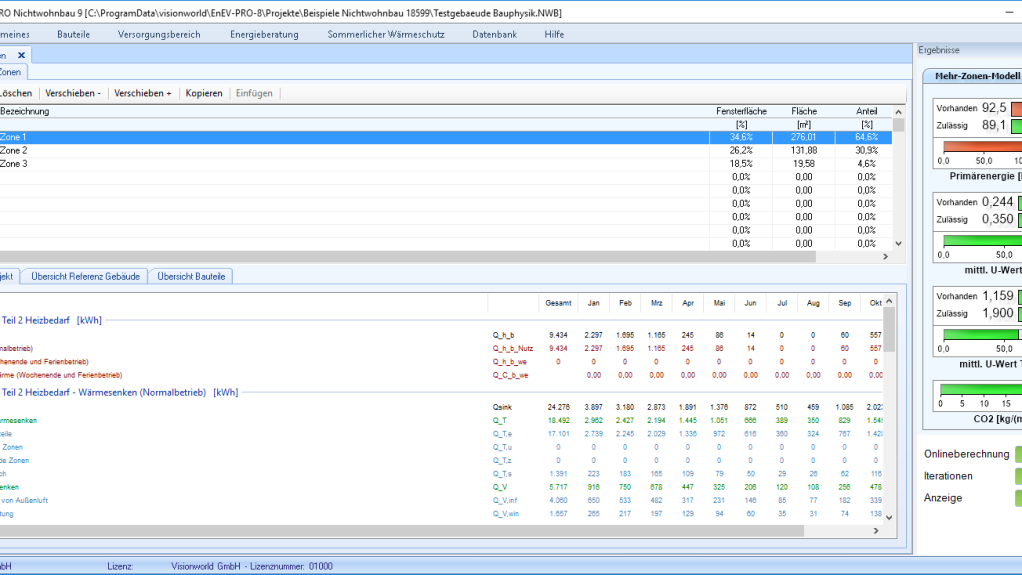Screen dimensions: 1022x575
Task: Switch to the Übersicht Referenz Gebäude tab
Action: point(85,276)
